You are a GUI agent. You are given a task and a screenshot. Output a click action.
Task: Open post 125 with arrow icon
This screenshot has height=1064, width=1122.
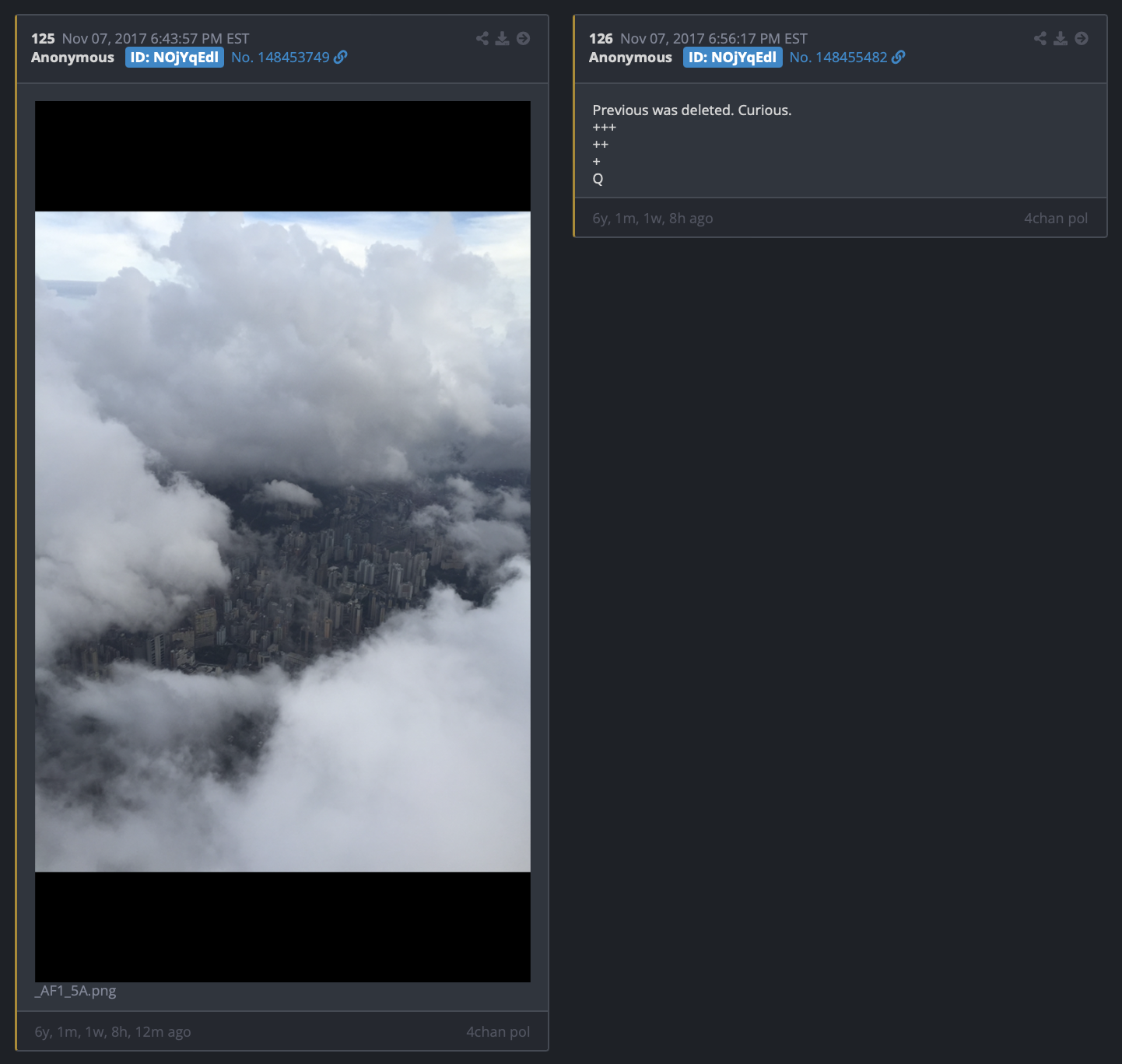point(524,38)
